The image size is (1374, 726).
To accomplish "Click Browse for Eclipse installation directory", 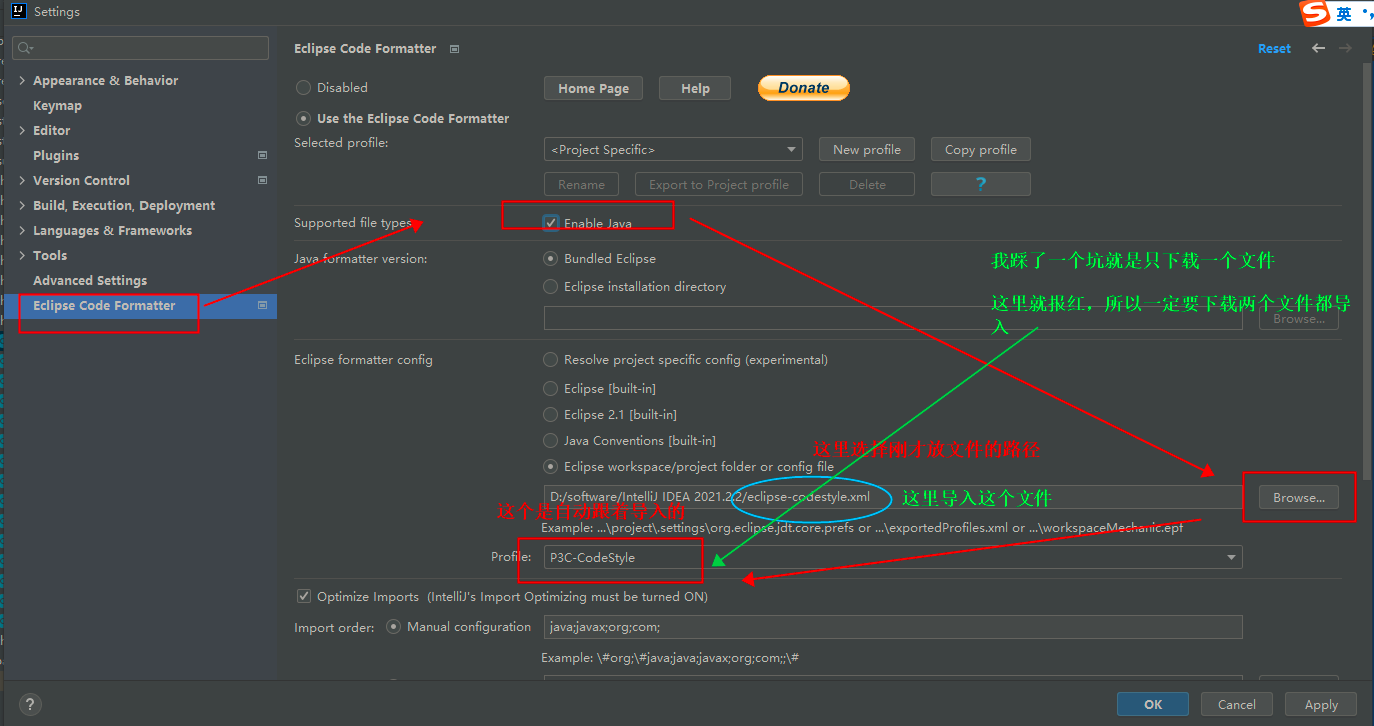I will click(1299, 319).
